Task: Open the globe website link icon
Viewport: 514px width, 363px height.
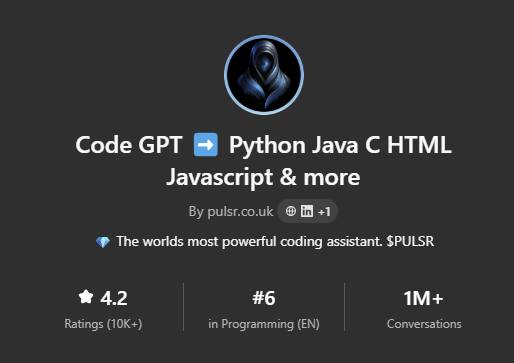Action: [x=291, y=211]
